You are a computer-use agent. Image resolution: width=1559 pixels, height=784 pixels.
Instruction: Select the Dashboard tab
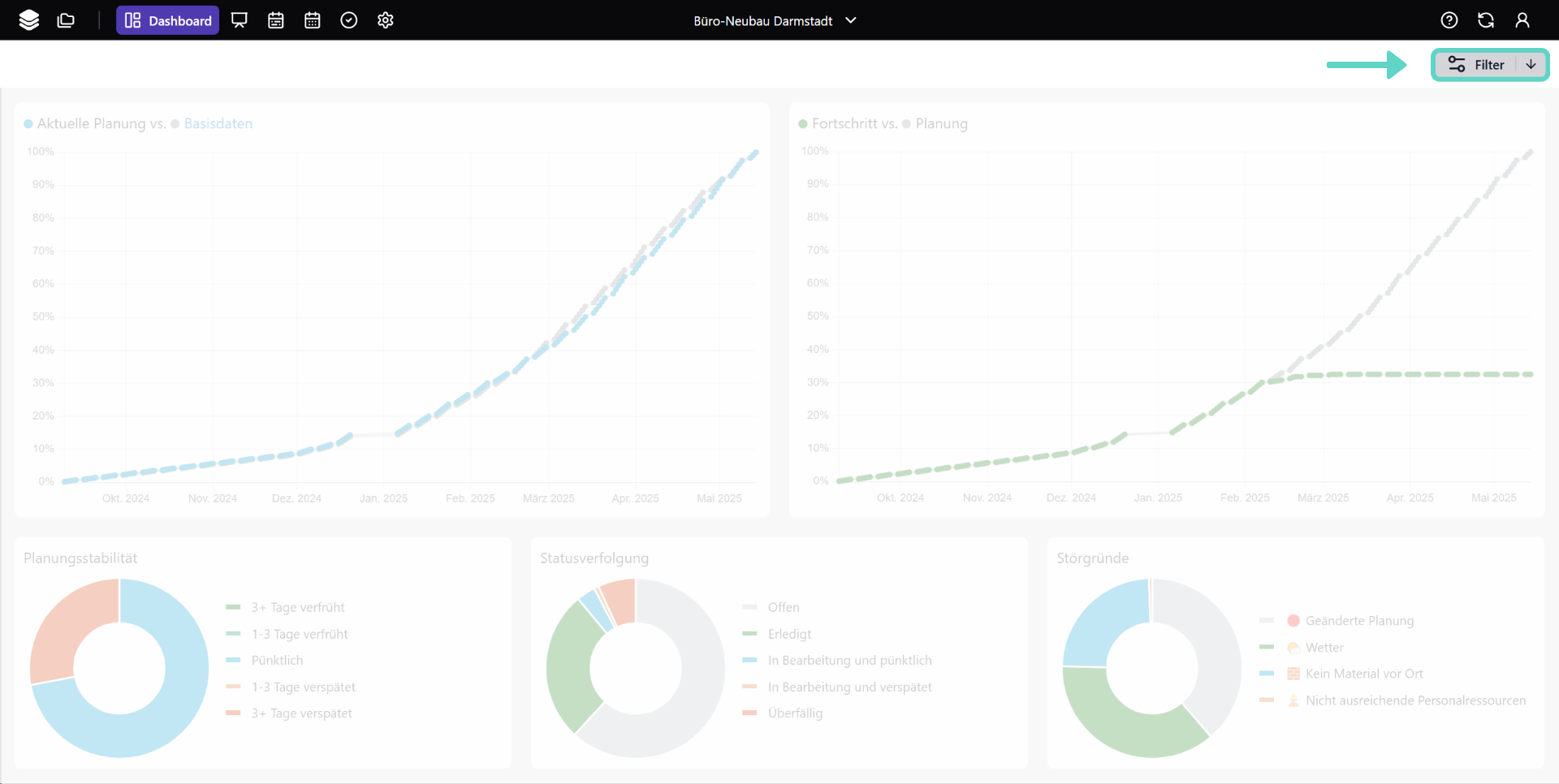[x=168, y=20]
